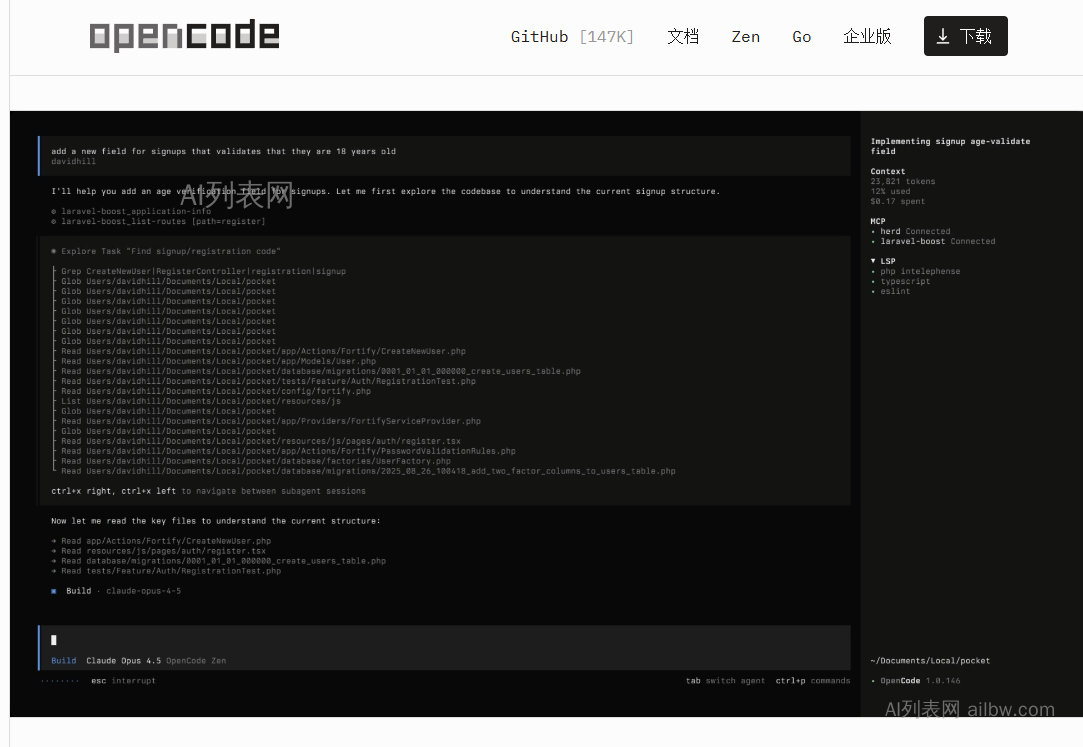
Task: Click the opencode logo
Action: 184,35
